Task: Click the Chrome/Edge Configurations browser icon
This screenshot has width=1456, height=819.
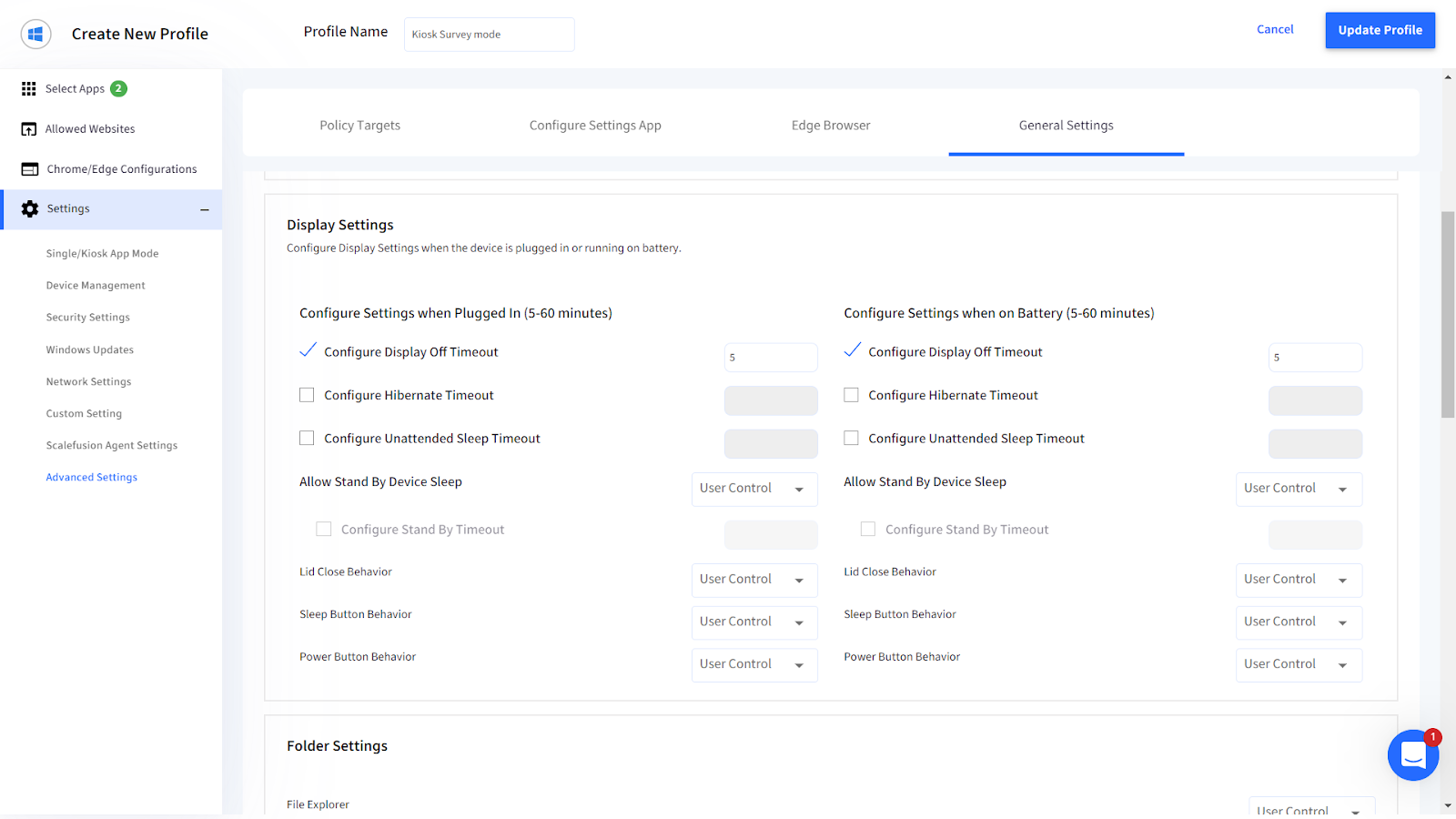Action: [x=27, y=168]
